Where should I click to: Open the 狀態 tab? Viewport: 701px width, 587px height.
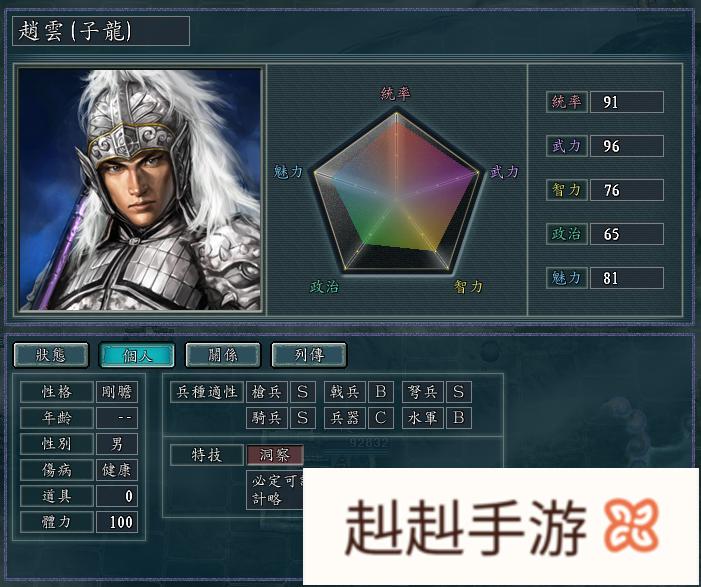point(51,355)
